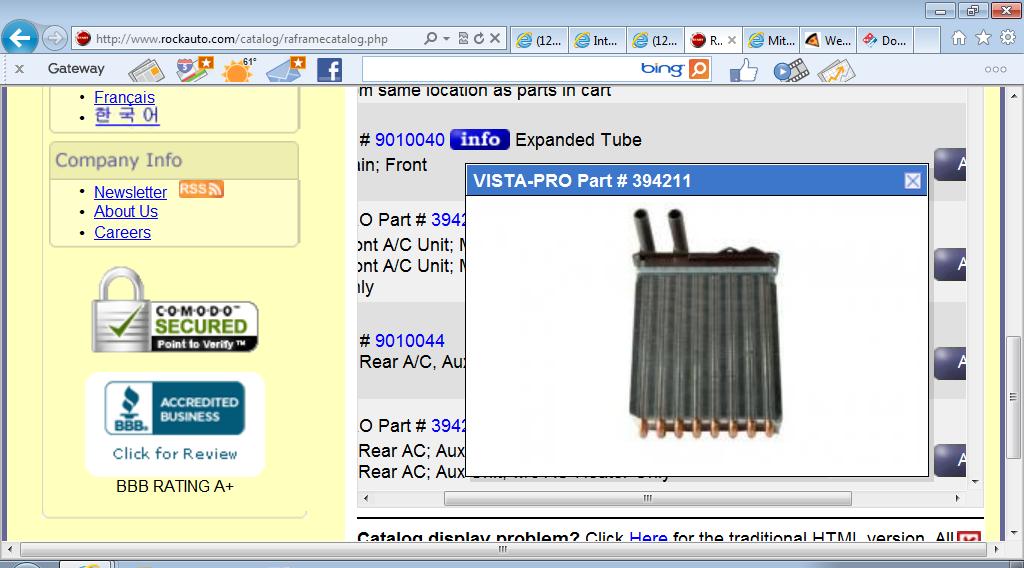
Task: Click the catalog frame horizontal scrollbar thumb
Action: [647, 498]
